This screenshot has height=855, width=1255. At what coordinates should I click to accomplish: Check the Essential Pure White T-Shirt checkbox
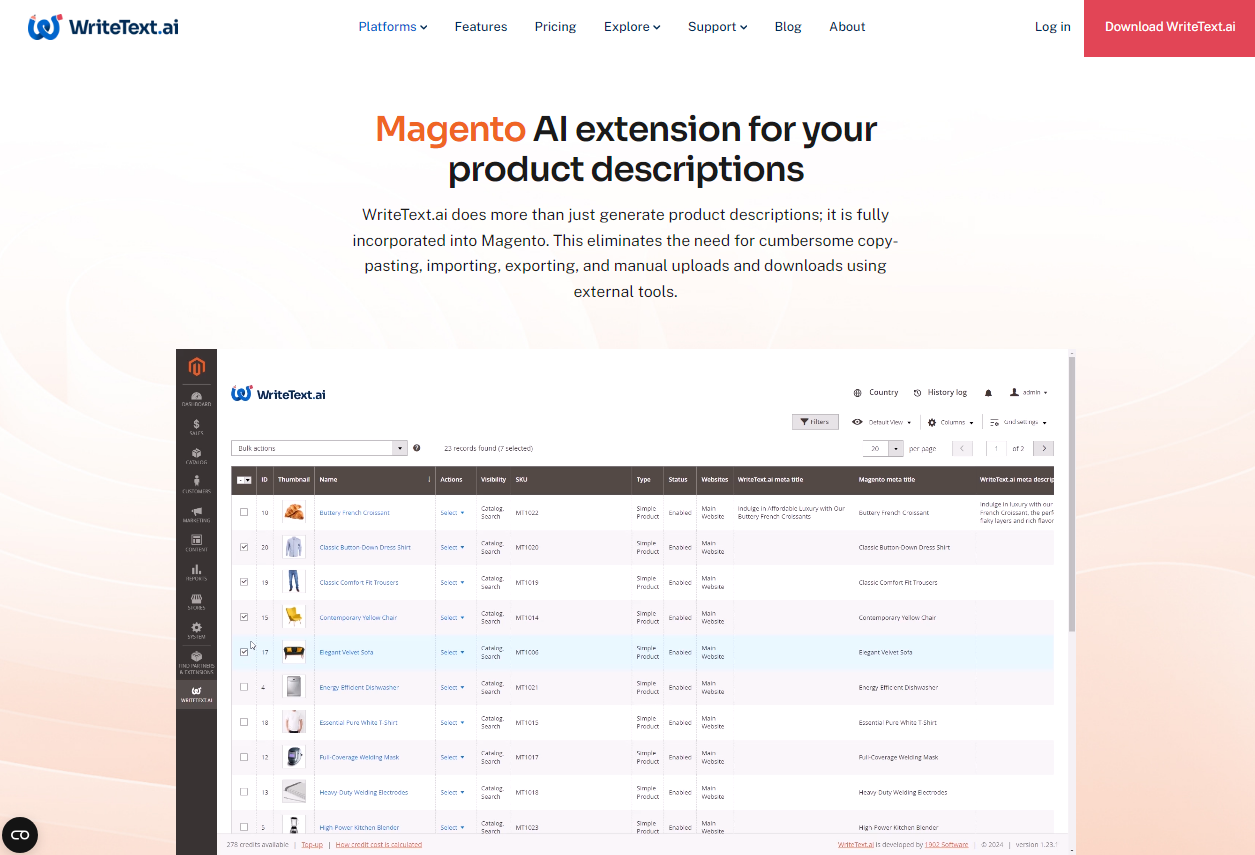pyautogui.click(x=244, y=722)
